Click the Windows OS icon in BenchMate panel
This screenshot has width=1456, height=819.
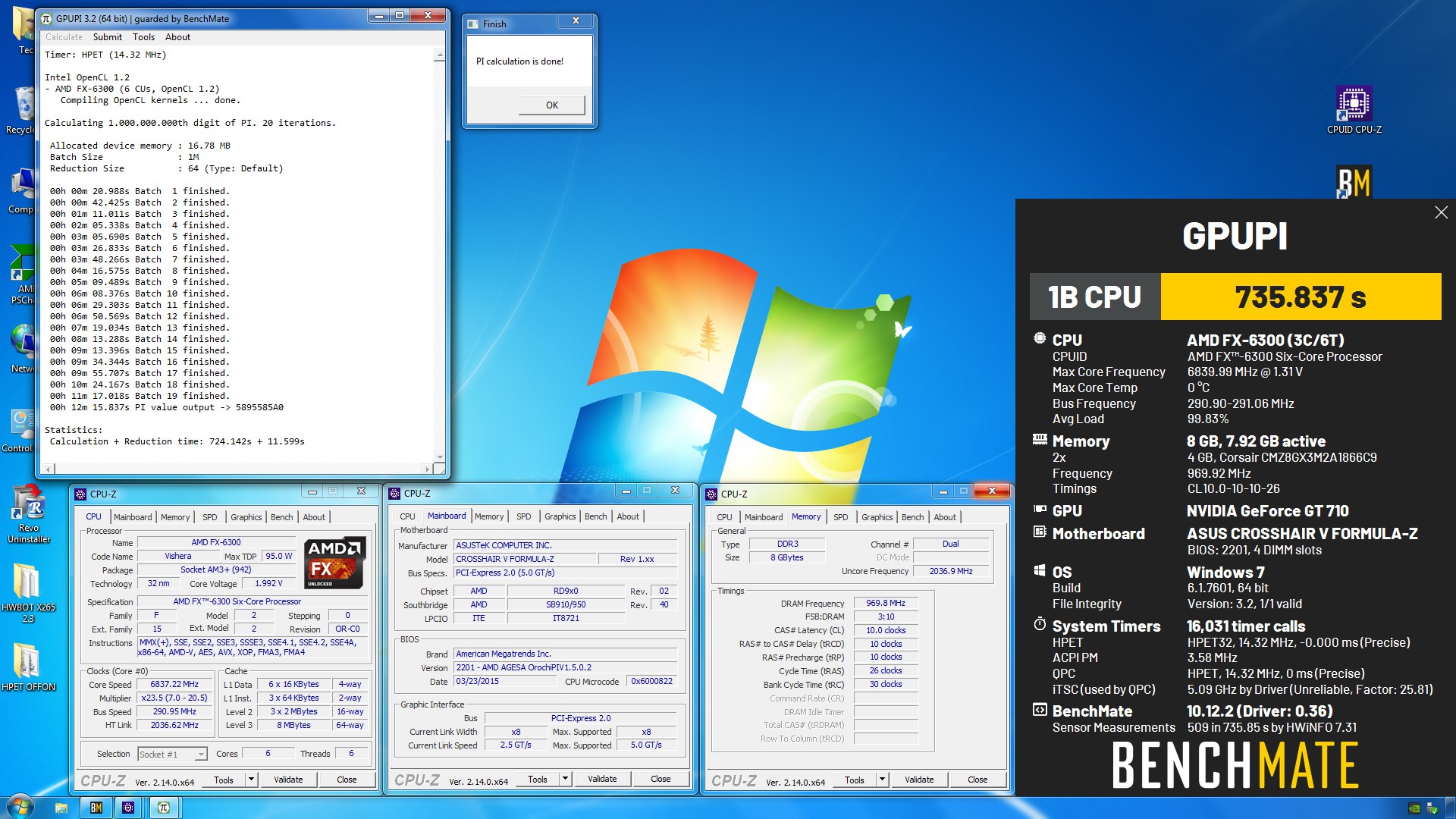1040,570
